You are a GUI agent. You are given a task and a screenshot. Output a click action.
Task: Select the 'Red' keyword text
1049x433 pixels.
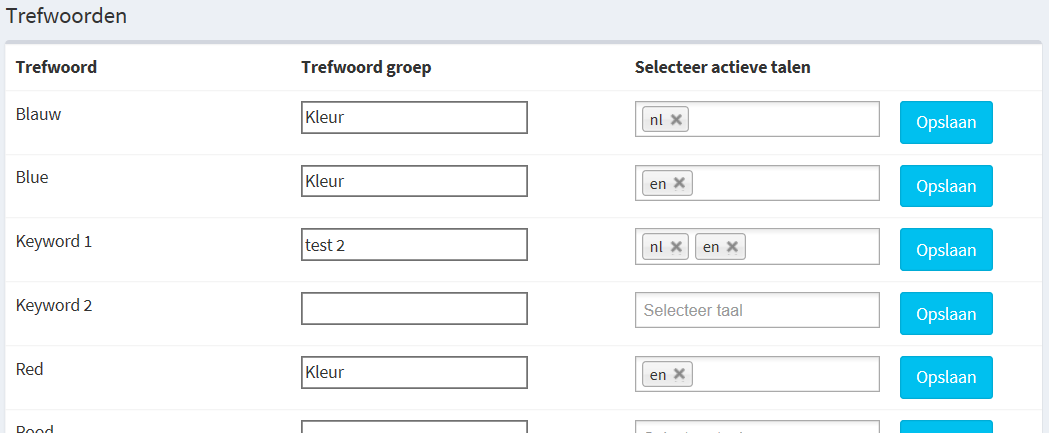29,369
